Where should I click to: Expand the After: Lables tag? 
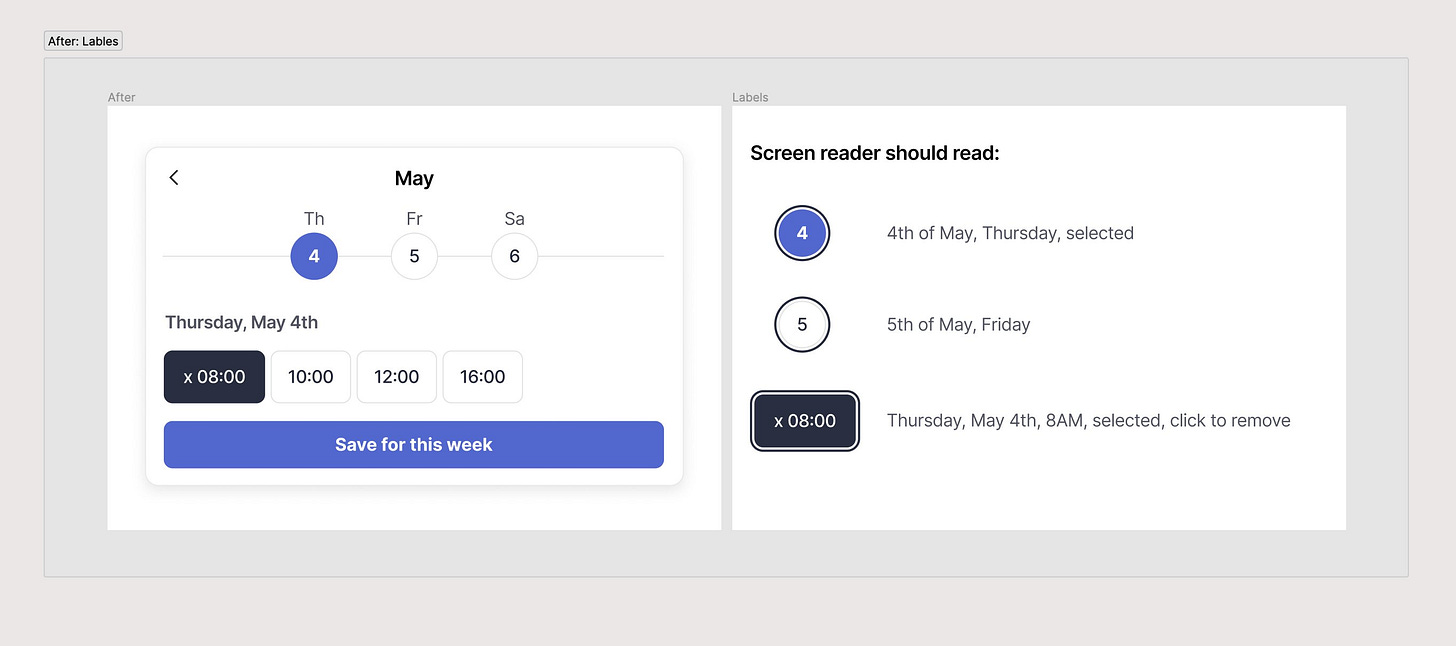pyautogui.click(x=83, y=40)
